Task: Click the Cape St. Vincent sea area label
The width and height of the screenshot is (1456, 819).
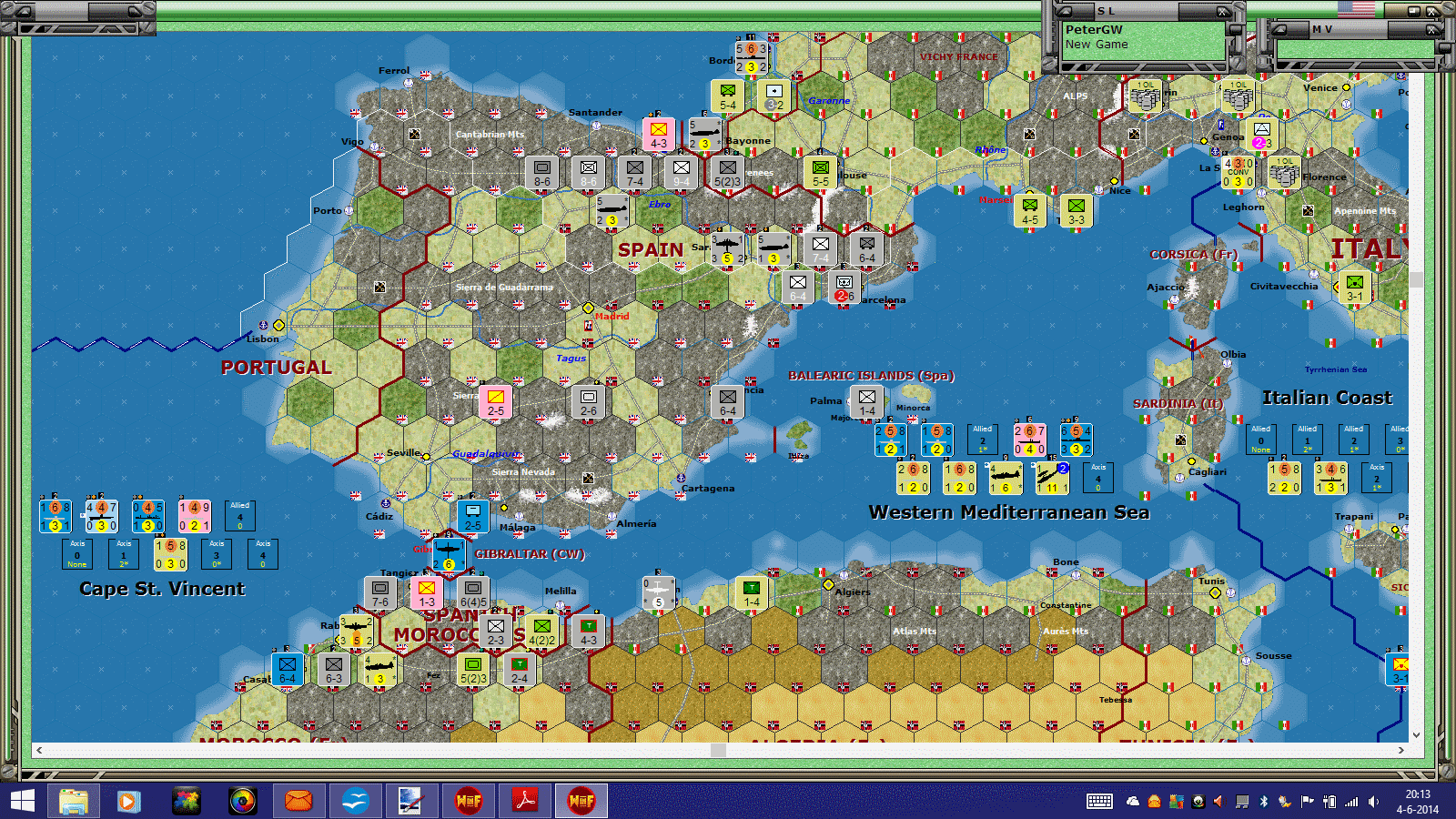Action: pos(162,589)
